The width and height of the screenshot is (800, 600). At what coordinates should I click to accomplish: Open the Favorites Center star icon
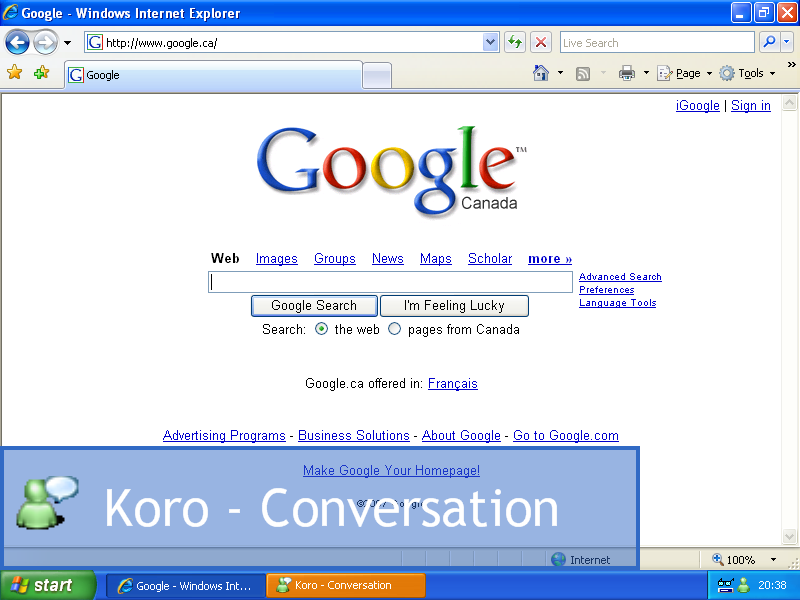pos(15,73)
